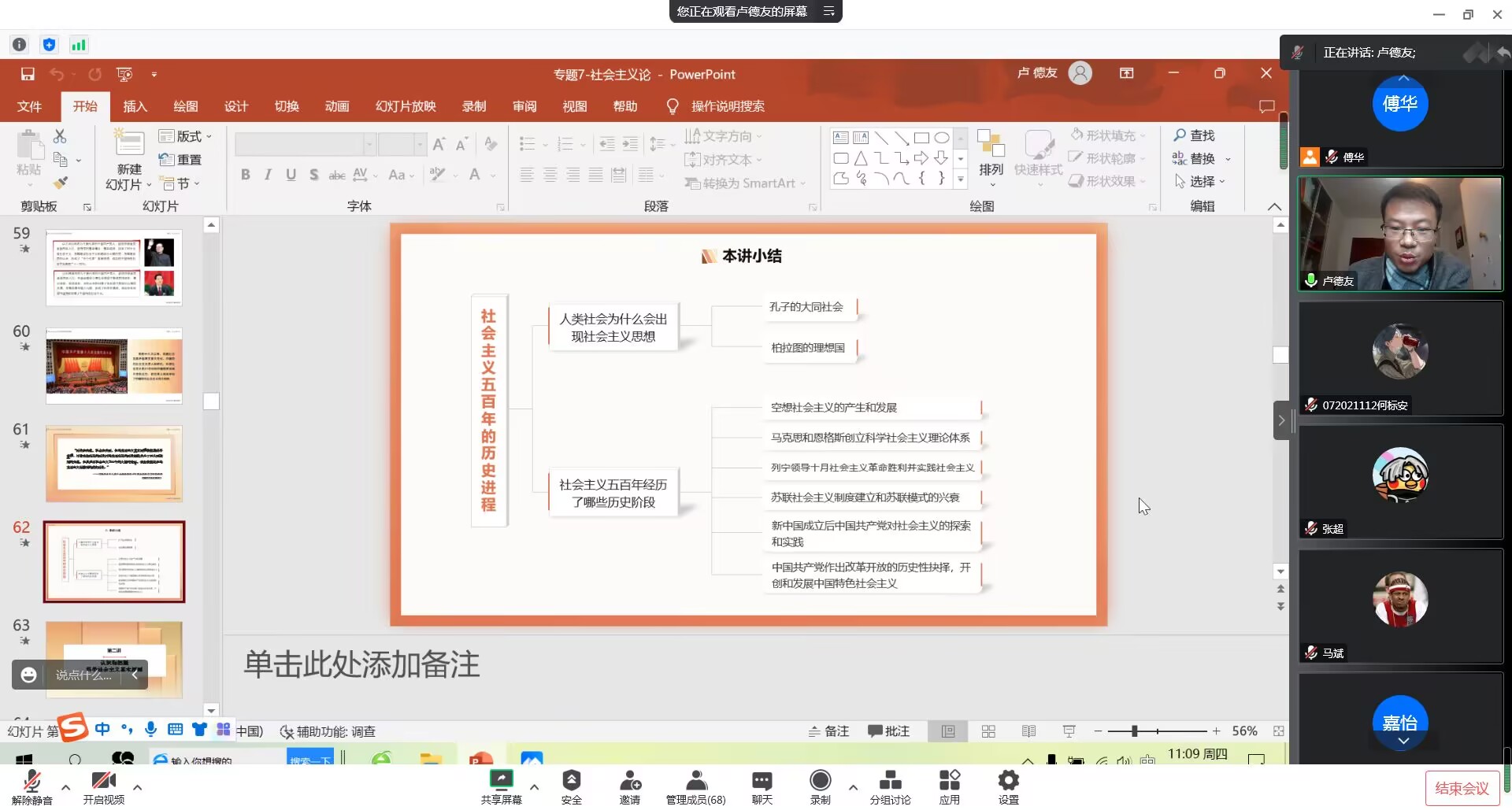Open 快速样式 quick styles gallery

click(x=1038, y=157)
